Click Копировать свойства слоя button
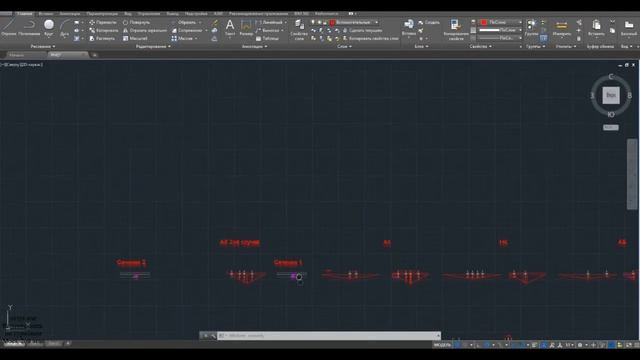 [x=370, y=38]
